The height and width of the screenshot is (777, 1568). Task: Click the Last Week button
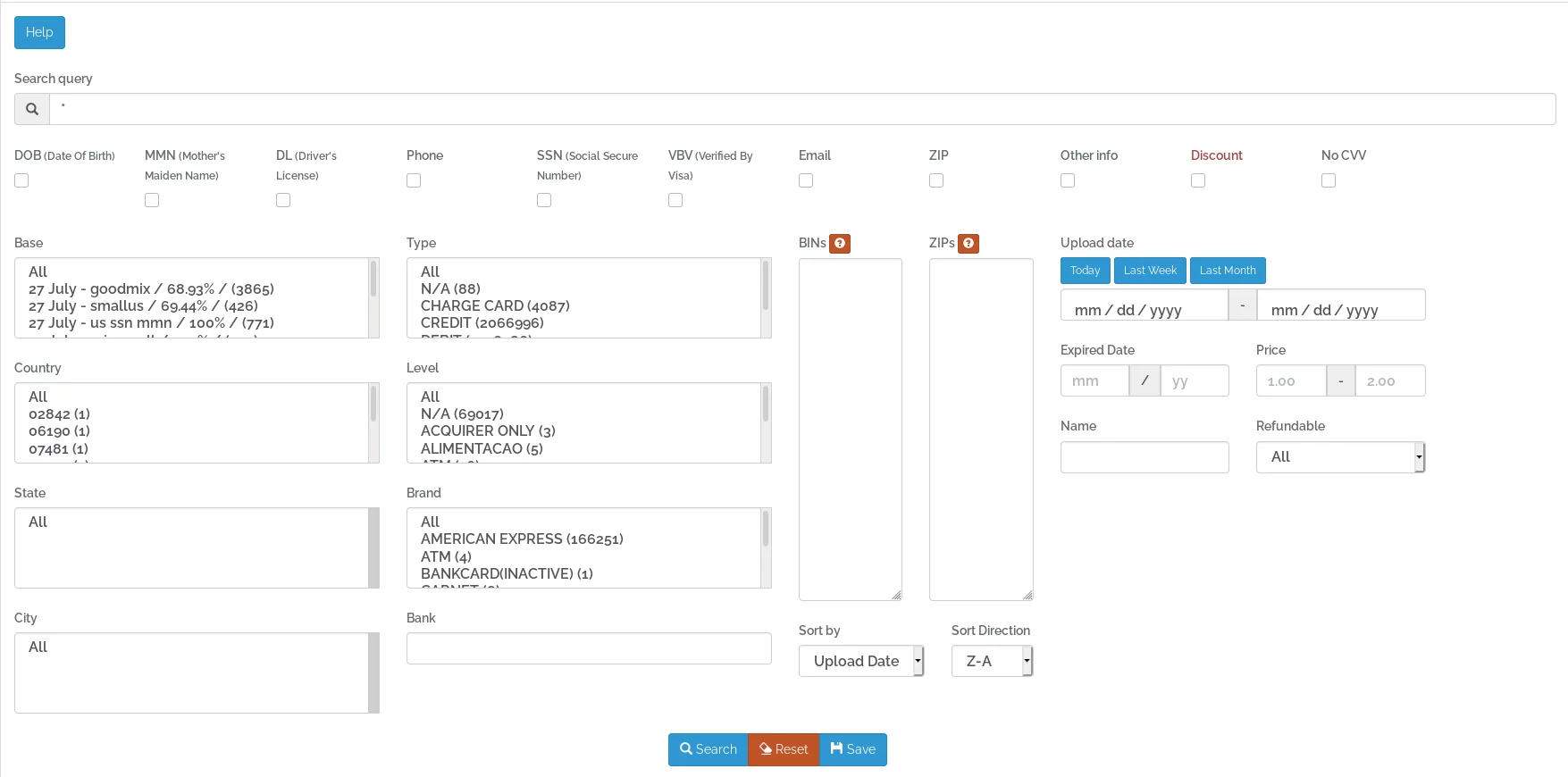(1150, 271)
